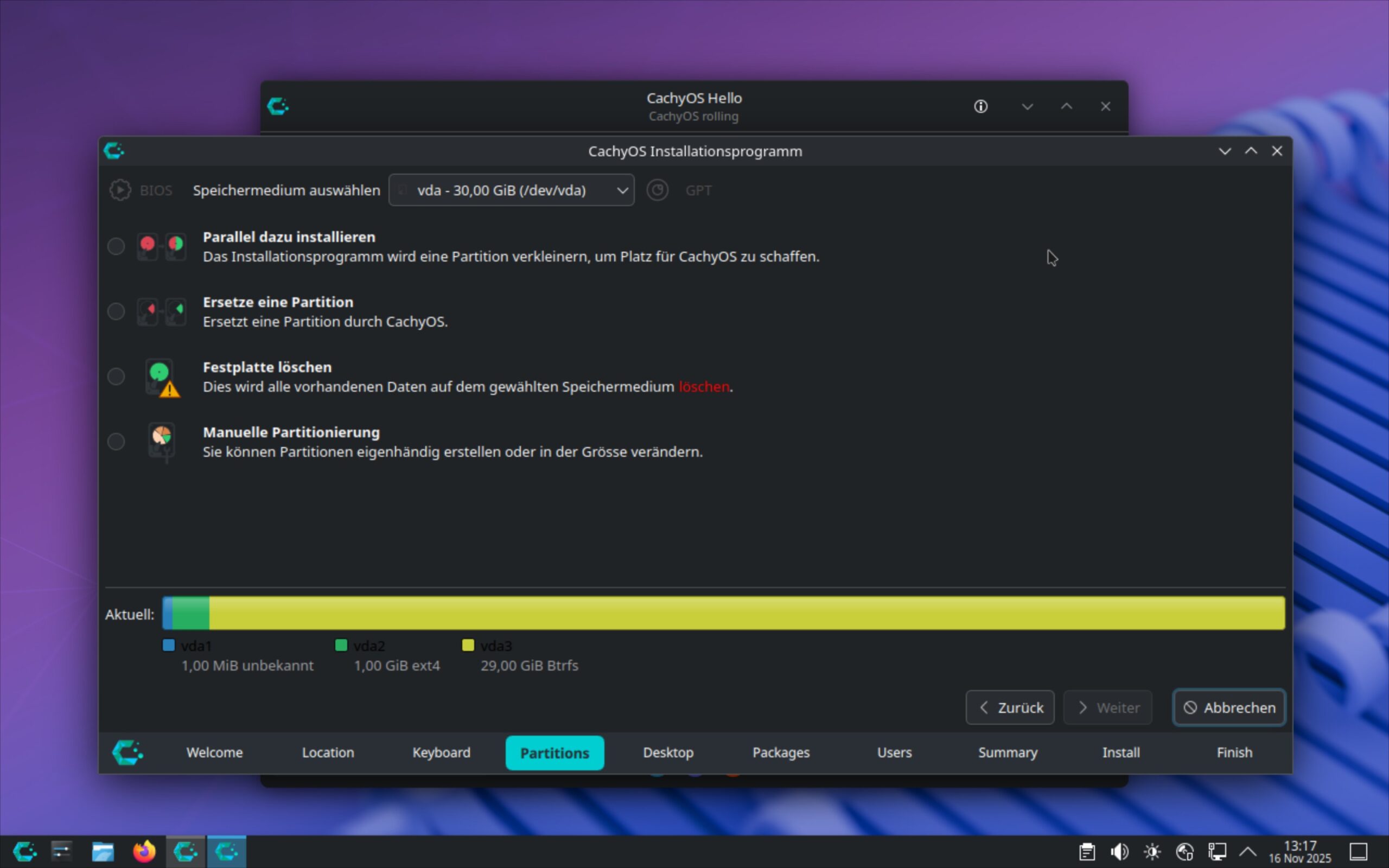Select the Manuelle Partitionierung radio button
Image resolution: width=1389 pixels, height=868 pixels.
coord(116,442)
